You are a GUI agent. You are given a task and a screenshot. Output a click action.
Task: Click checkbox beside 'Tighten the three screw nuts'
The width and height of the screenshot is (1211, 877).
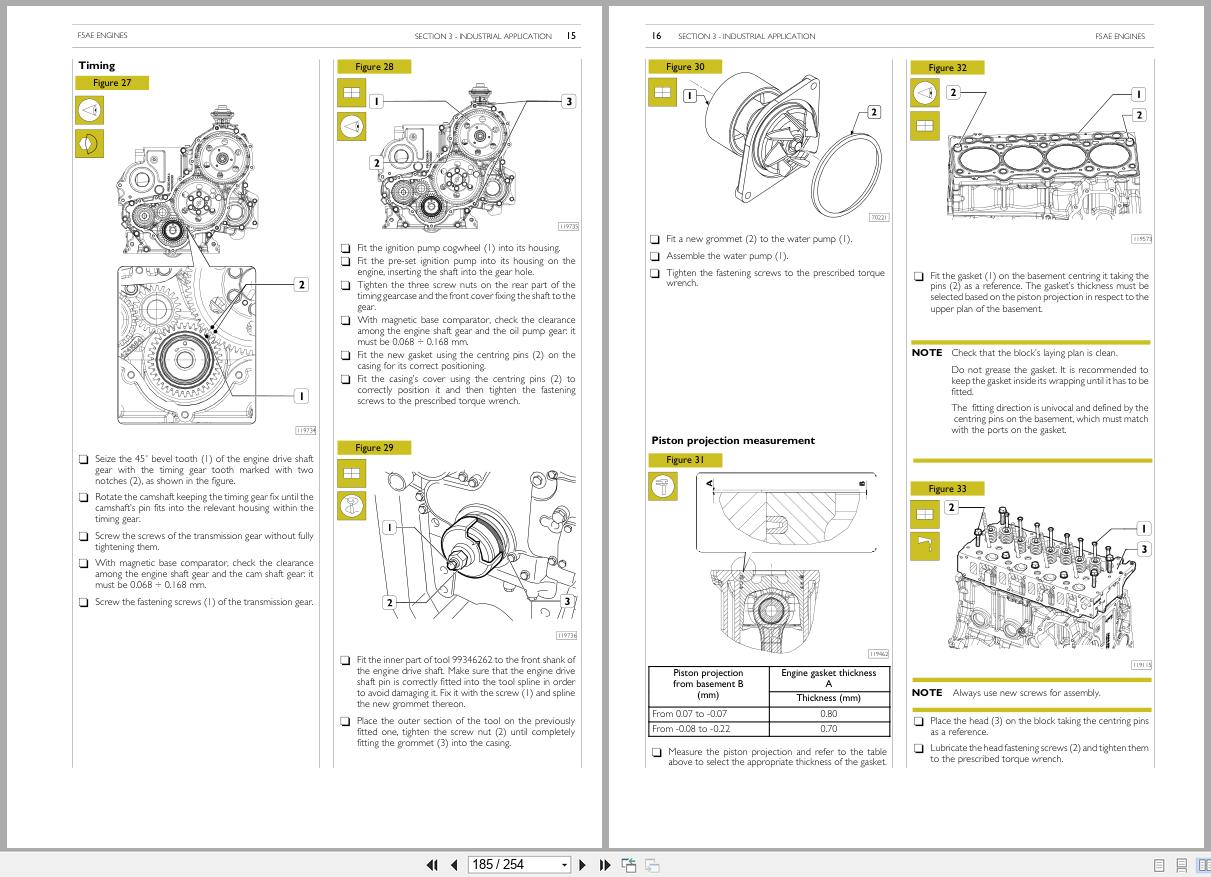tap(346, 285)
